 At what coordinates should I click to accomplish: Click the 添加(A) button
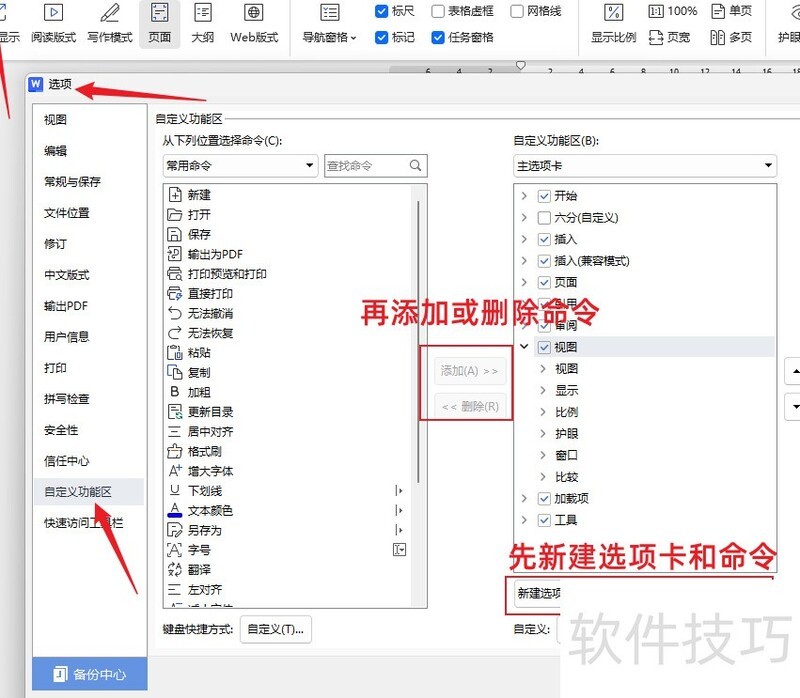point(470,371)
